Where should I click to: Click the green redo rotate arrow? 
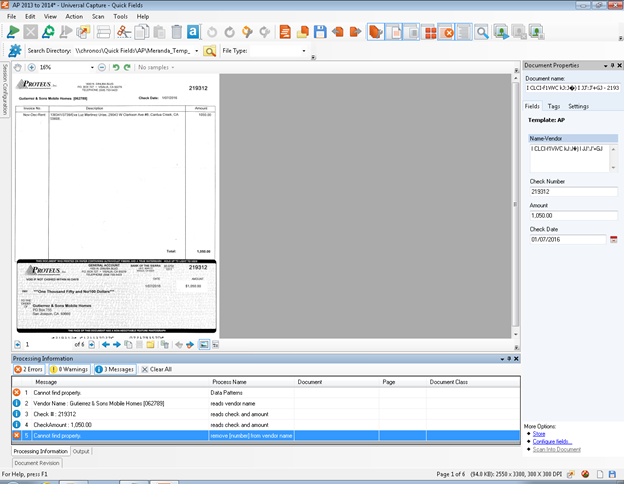(x=127, y=67)
